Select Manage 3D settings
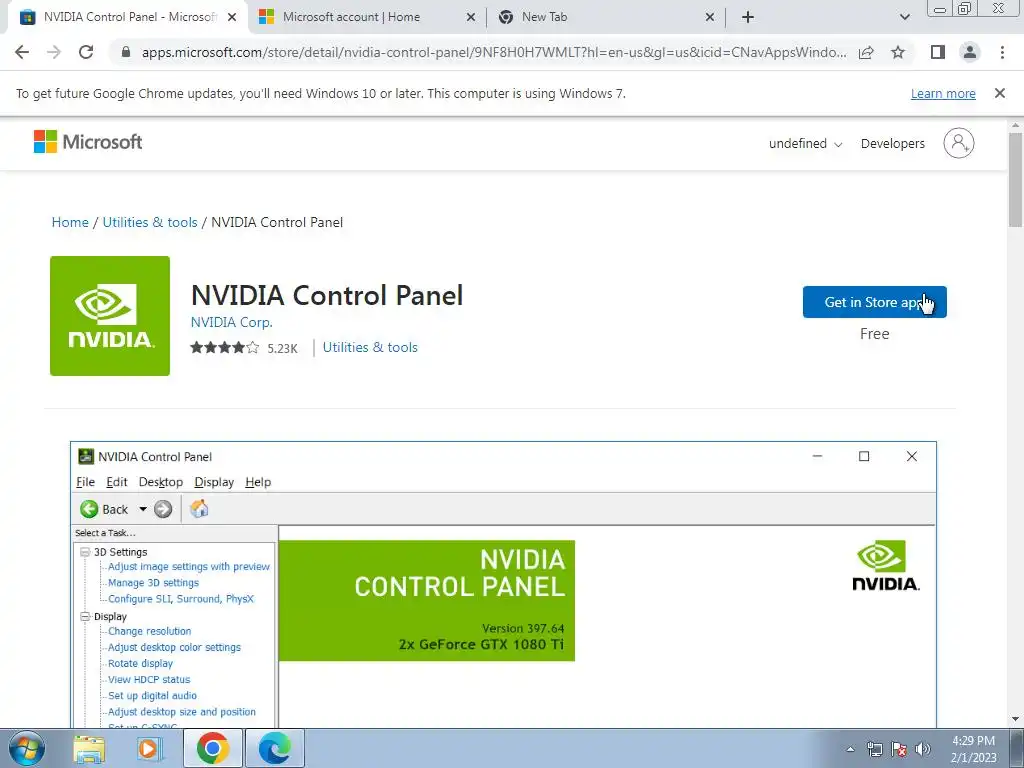This screenshot has width=1024, height=768. [153, 583]
